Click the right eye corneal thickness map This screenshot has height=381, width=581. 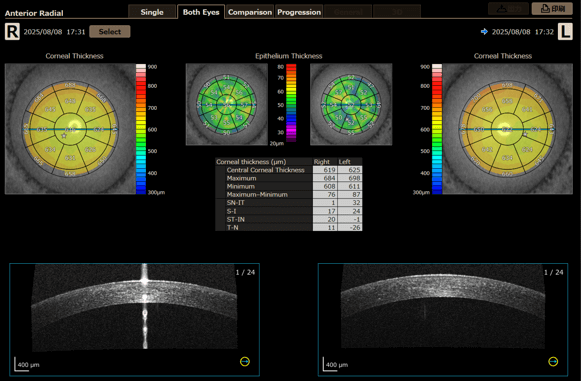coord(70,129)
